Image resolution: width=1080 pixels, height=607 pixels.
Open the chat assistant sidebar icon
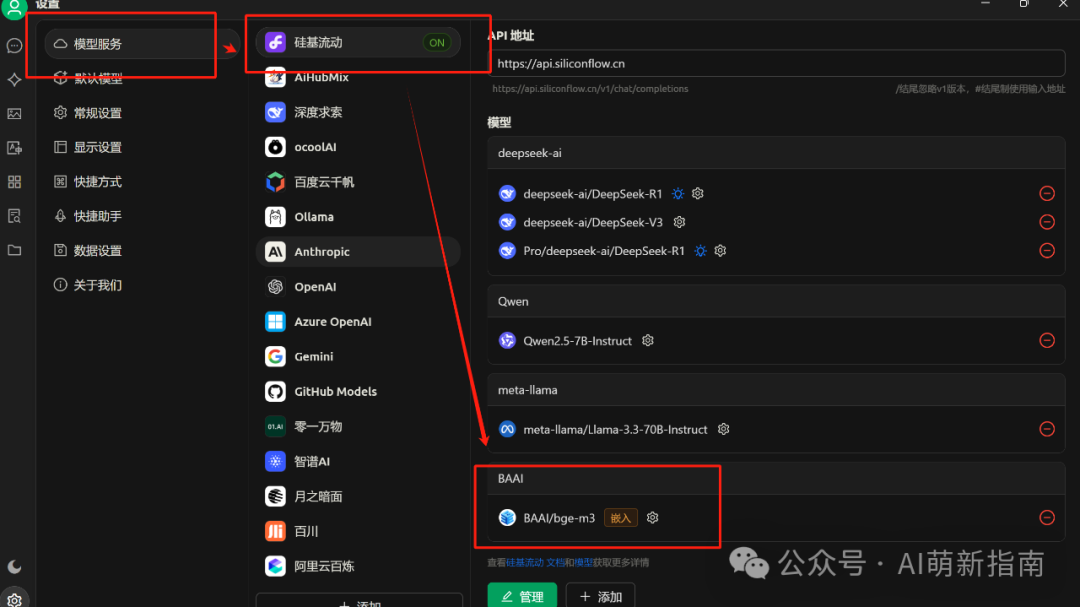(x=14, y=46)
